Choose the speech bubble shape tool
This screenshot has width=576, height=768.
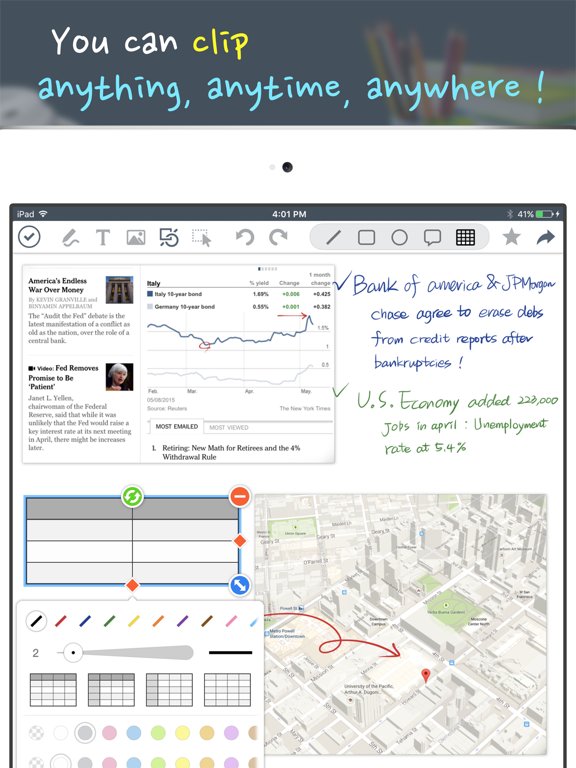coord(432,238)
